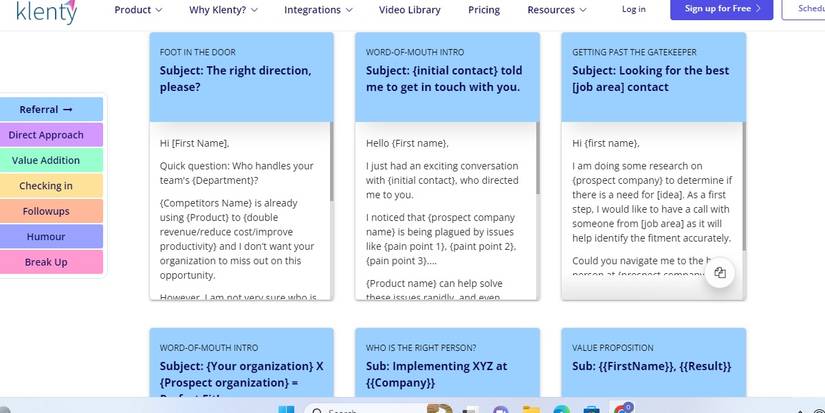Select the Referral category tab
The image size is (825, 413).
click(46, 109)
